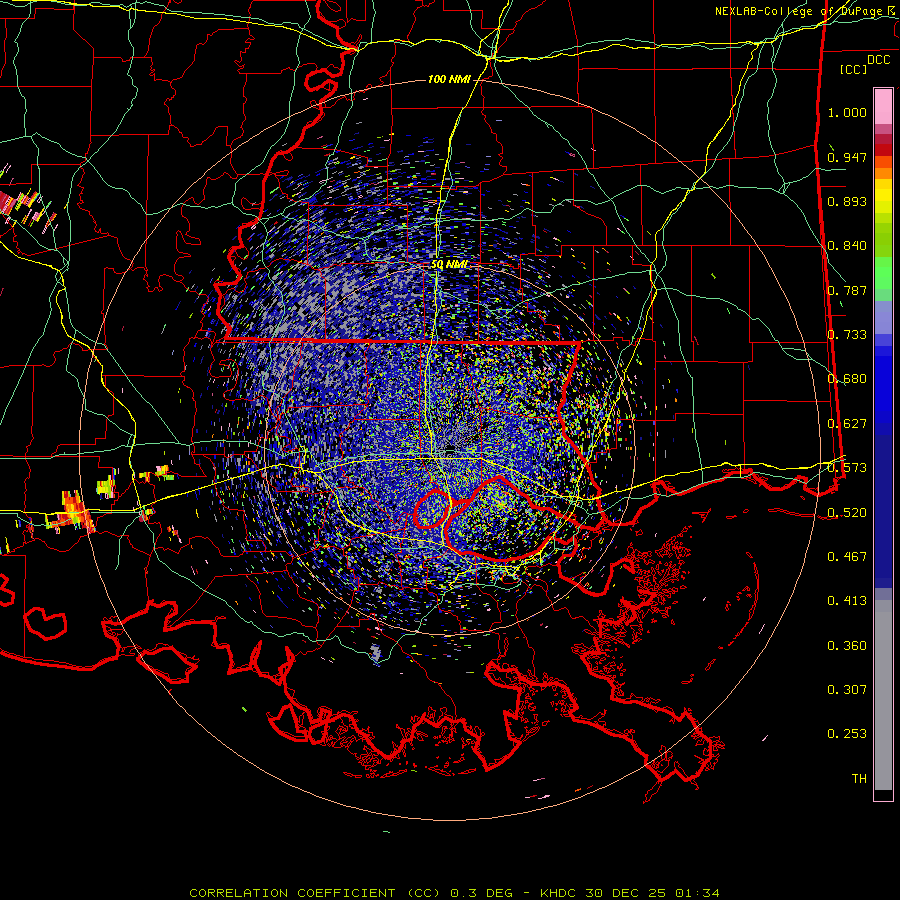This screenshot has width=900, height=900.
Task: Click the 0.467 scale value
Action: [x=847, y=557]
